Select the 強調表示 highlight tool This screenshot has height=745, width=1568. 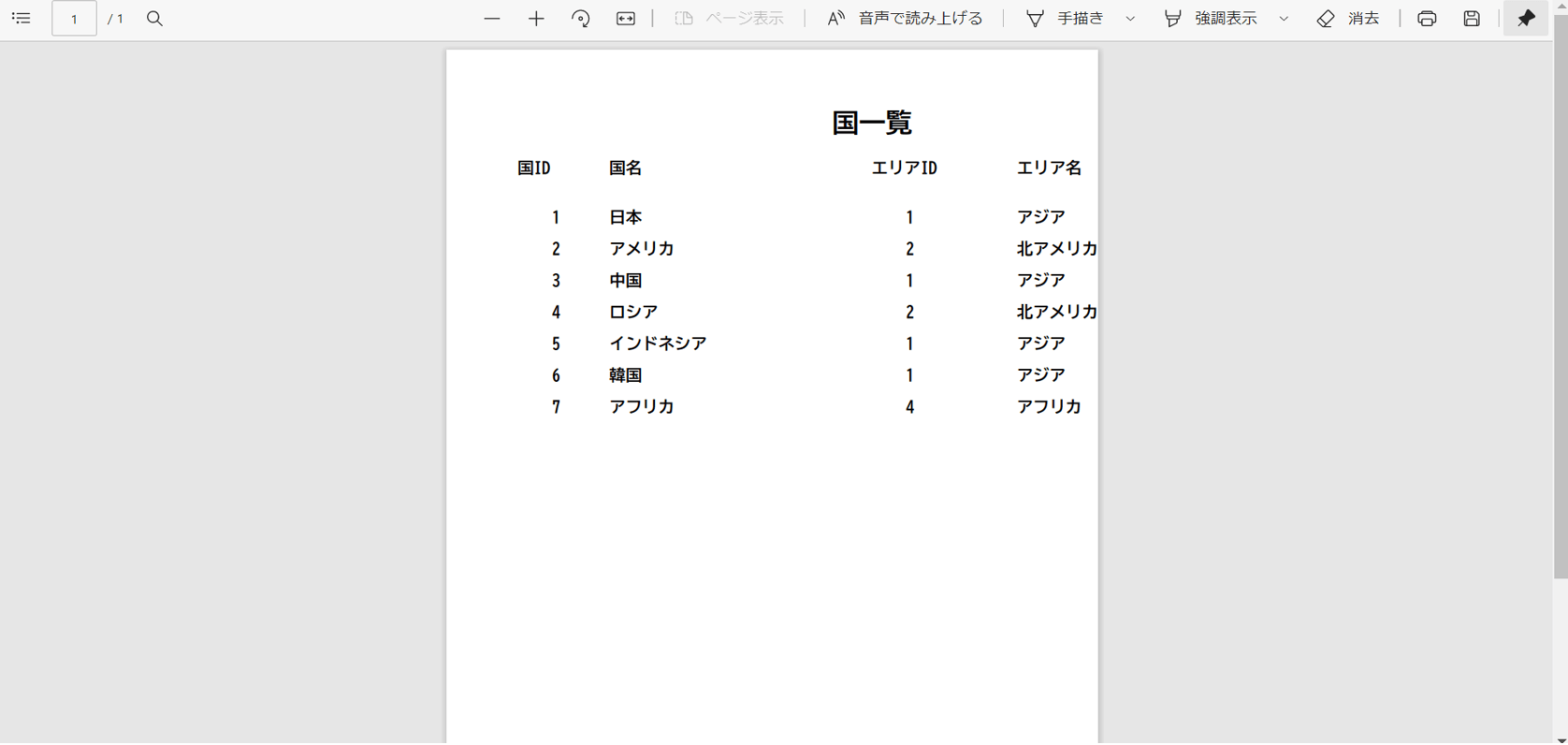coord(1211,19)
